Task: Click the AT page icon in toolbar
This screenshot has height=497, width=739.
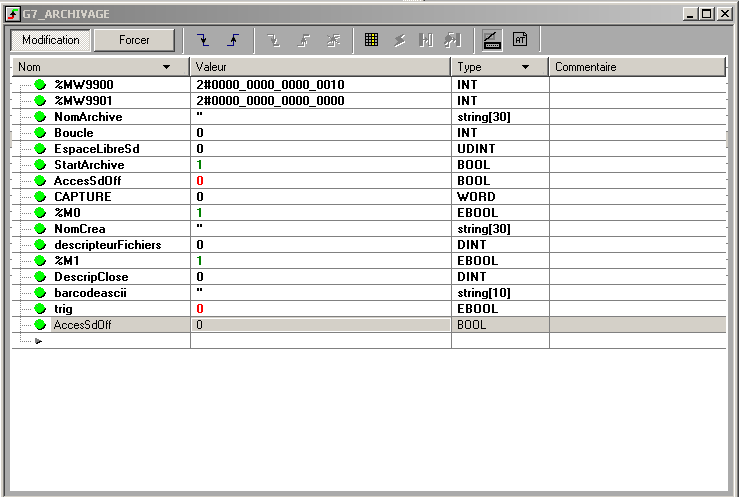Action: [520, 40]
